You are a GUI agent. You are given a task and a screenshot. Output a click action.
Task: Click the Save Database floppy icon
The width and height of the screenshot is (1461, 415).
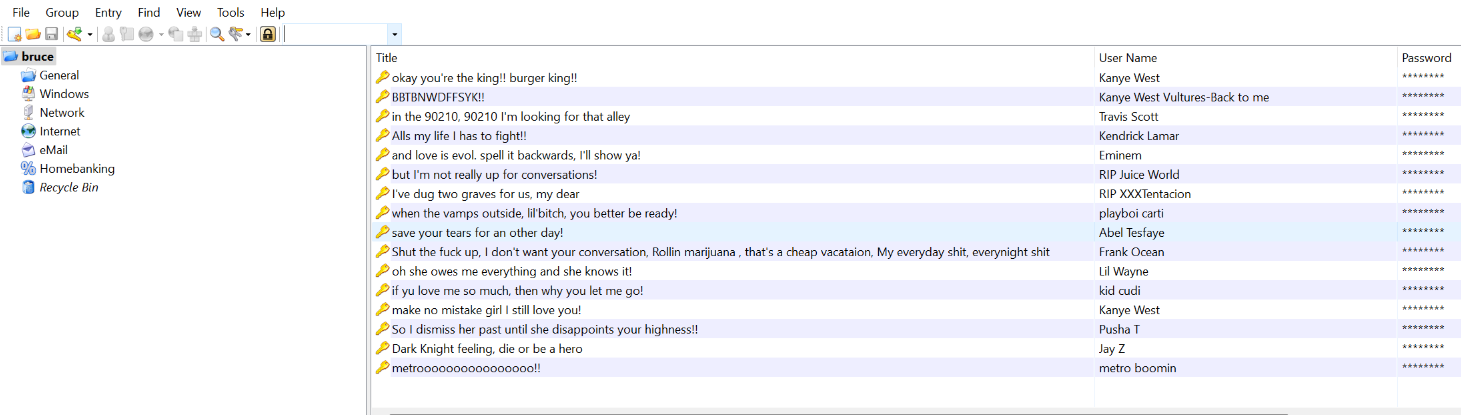51,34
